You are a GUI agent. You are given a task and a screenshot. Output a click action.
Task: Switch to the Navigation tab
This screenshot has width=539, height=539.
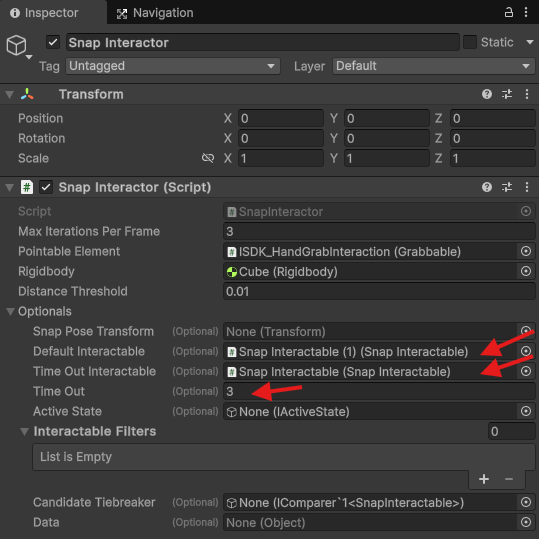[x=155, y=13]
